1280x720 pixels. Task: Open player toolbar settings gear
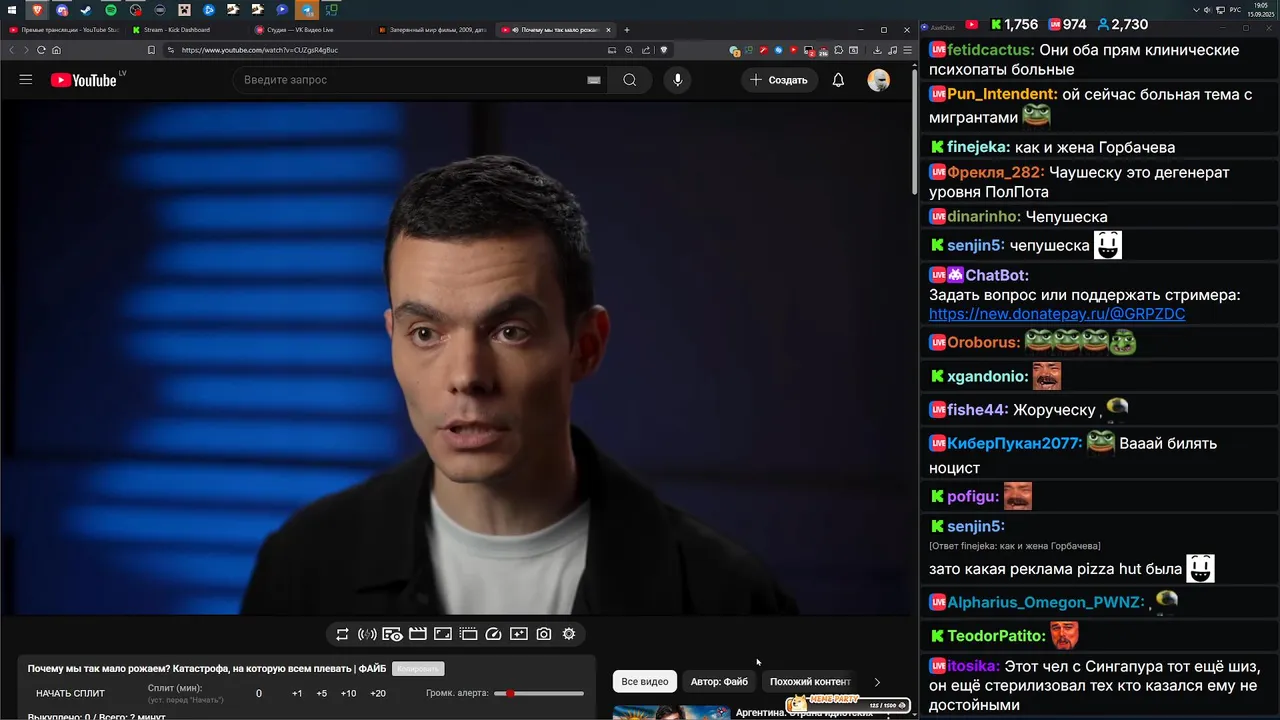pos(569,634)
